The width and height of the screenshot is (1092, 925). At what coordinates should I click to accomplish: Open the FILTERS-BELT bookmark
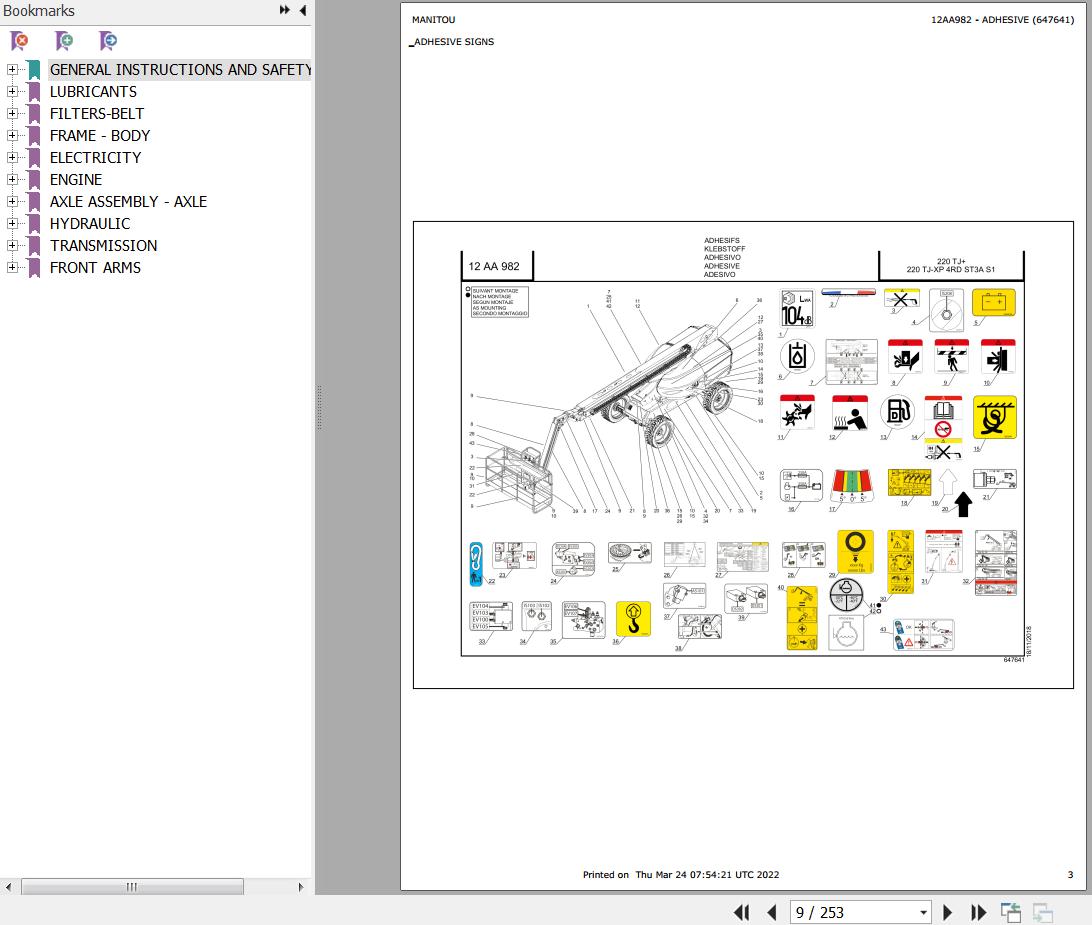97,114
